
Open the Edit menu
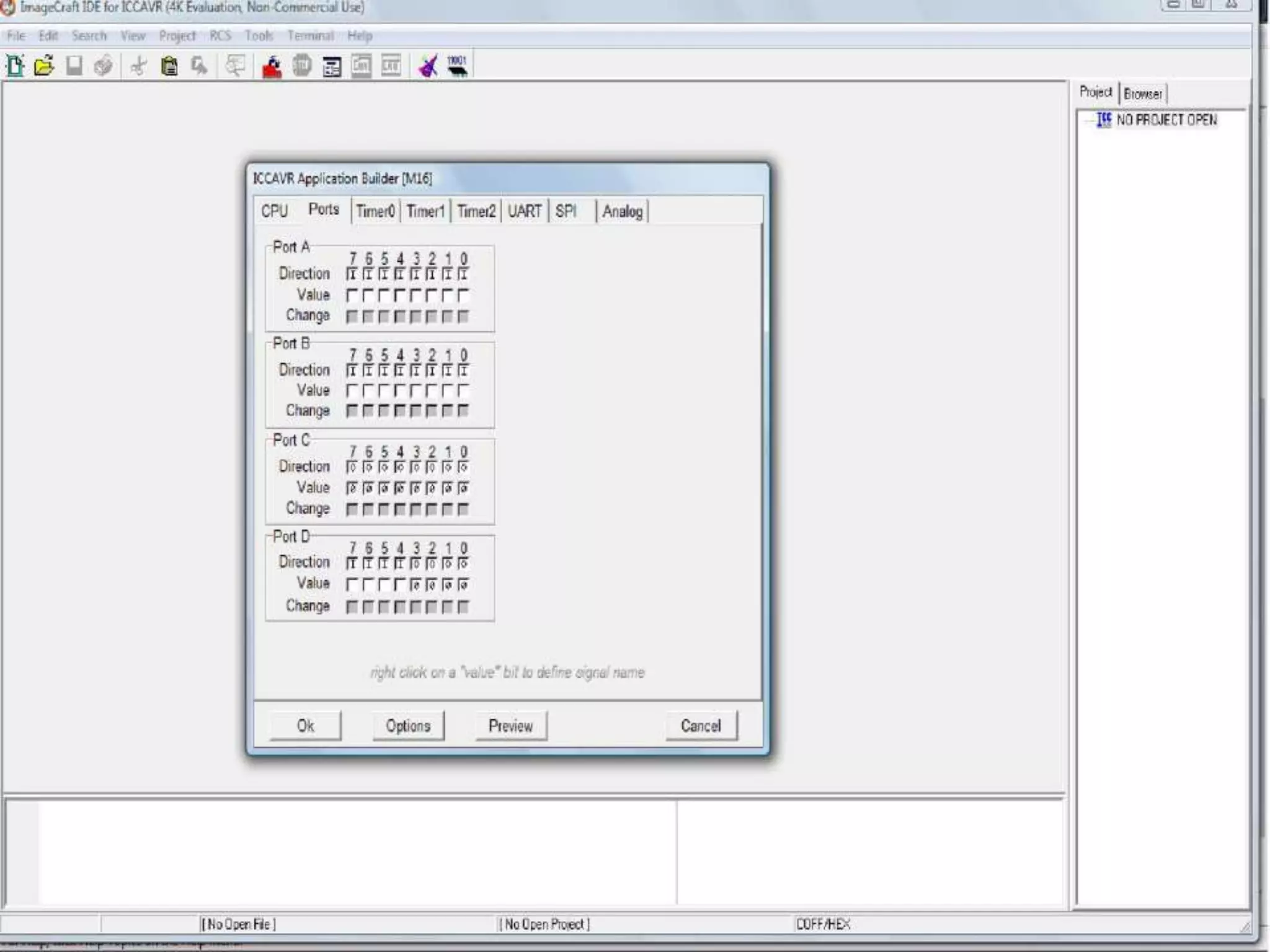point(48,36)
